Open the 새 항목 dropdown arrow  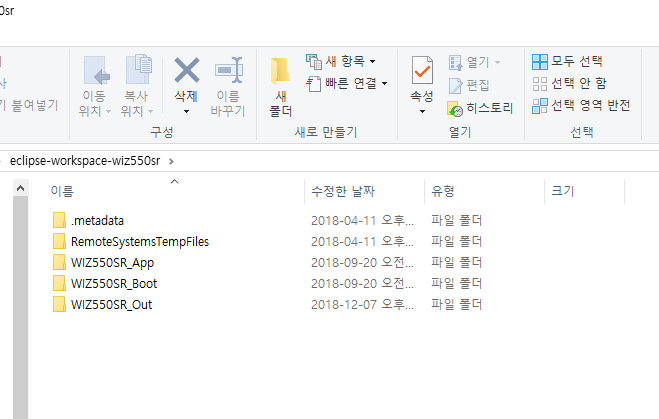372,61
